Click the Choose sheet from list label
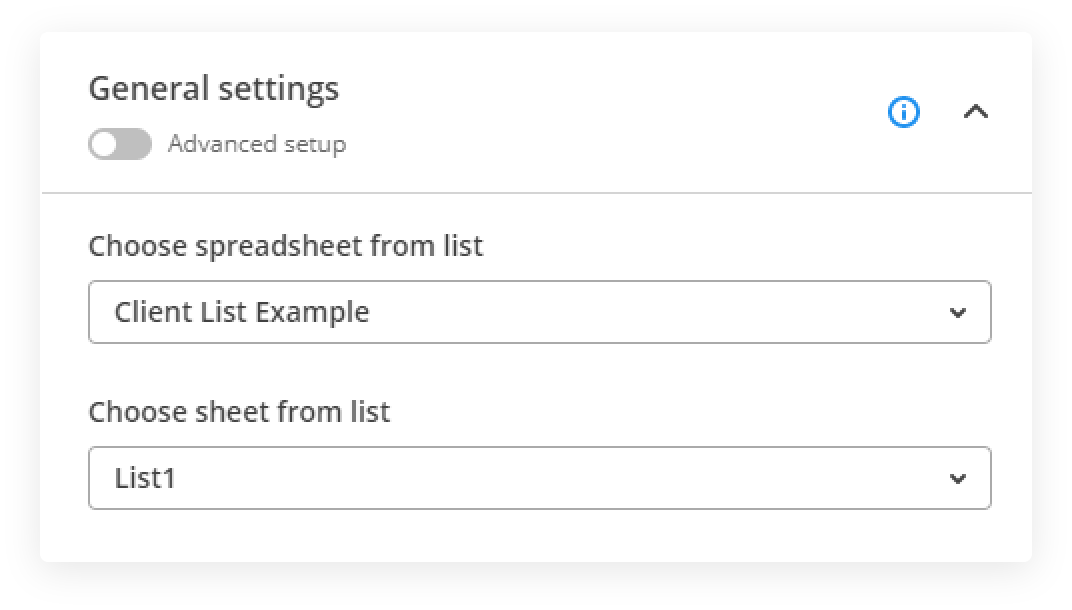The image size is (1072, 610). coord(239,411)
